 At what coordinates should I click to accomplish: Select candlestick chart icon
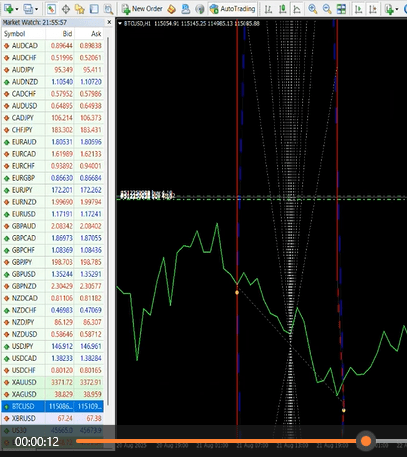pos(283,9)
